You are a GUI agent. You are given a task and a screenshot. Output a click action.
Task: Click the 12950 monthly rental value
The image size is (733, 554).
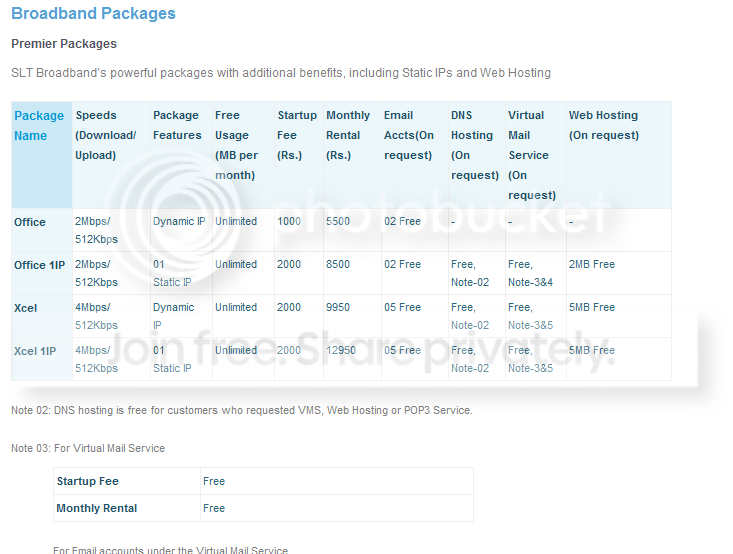pyautogui.click(x=341, y=350)
